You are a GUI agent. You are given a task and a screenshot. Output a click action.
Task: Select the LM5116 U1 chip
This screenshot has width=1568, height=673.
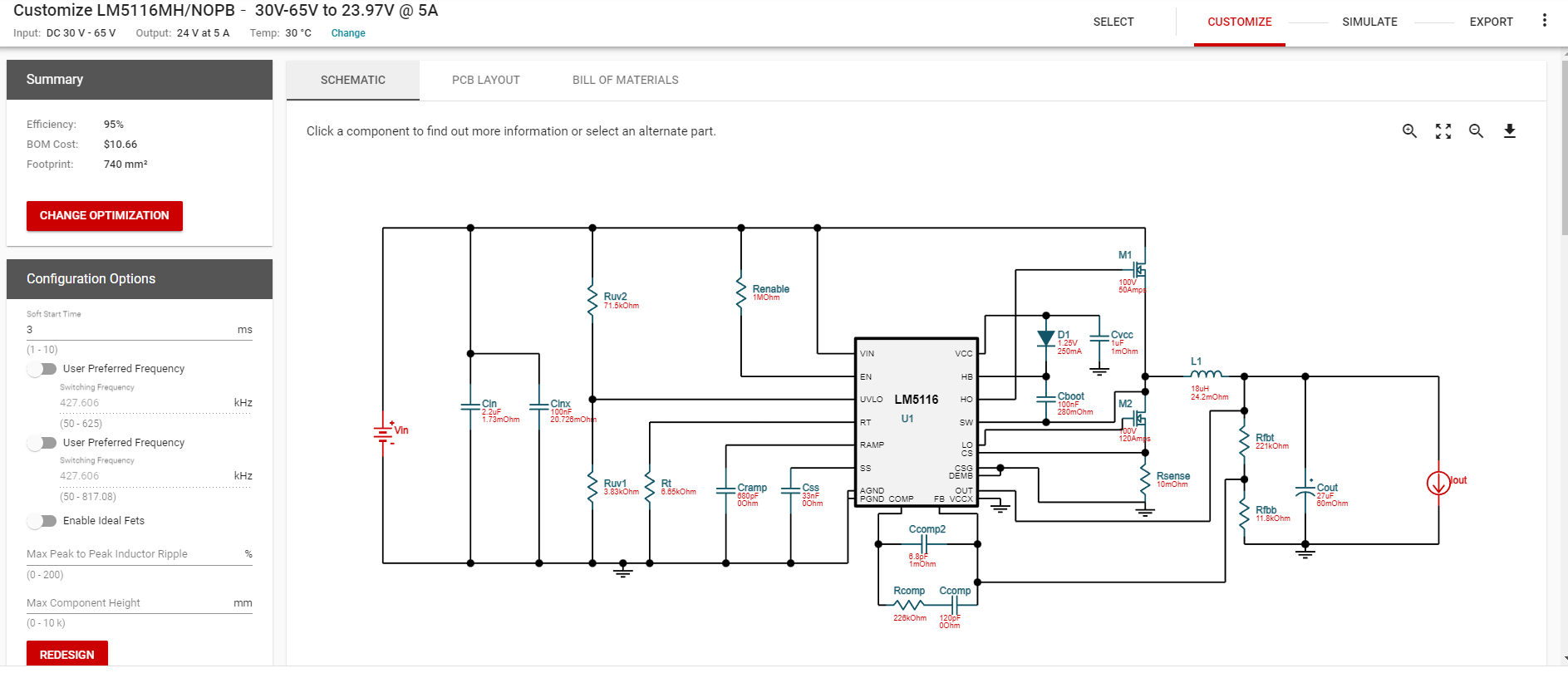tap(917, 422)
